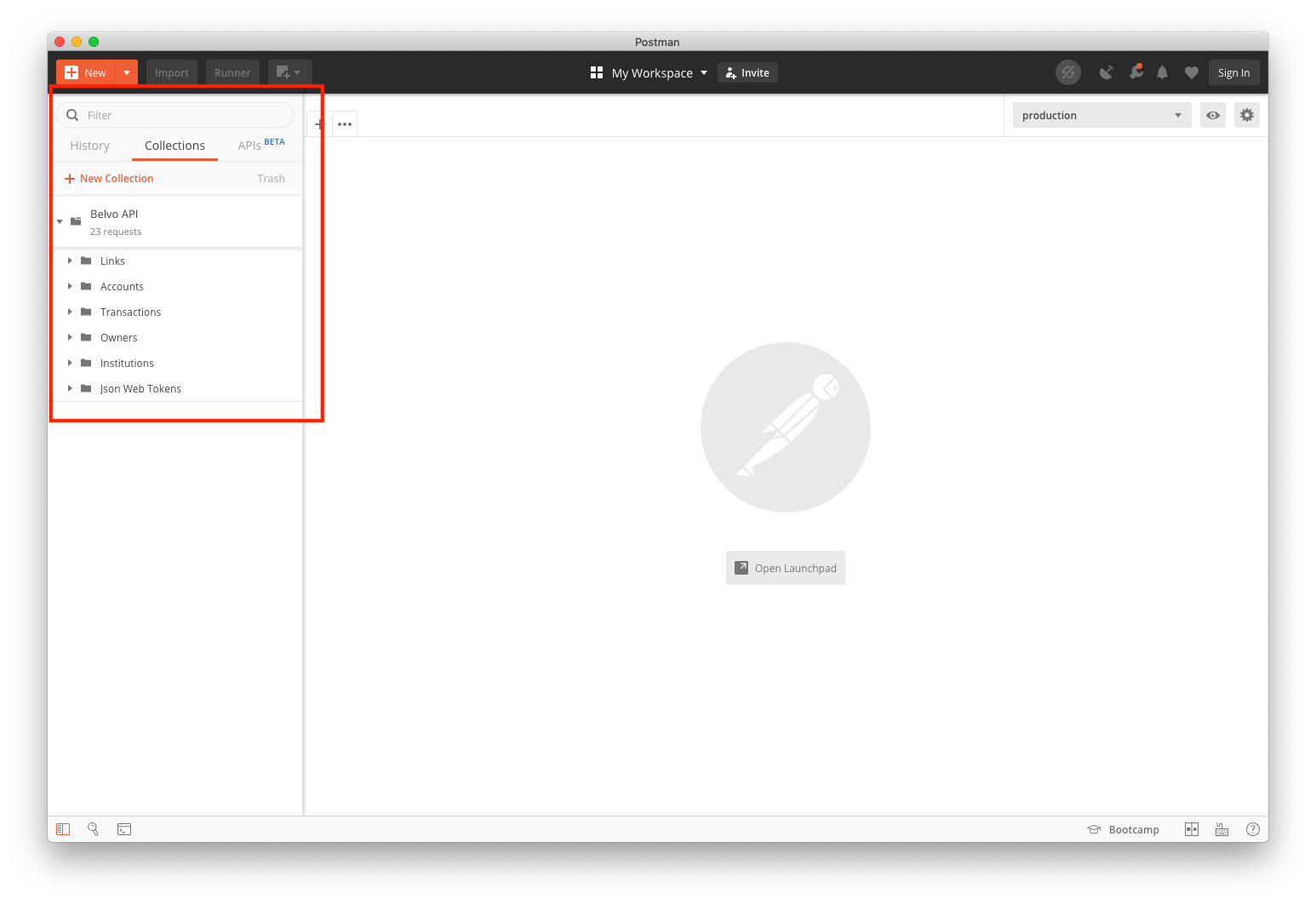Open Find and Replace icon
Viewport: 1316px width, 905px height.
pos(94,829)
